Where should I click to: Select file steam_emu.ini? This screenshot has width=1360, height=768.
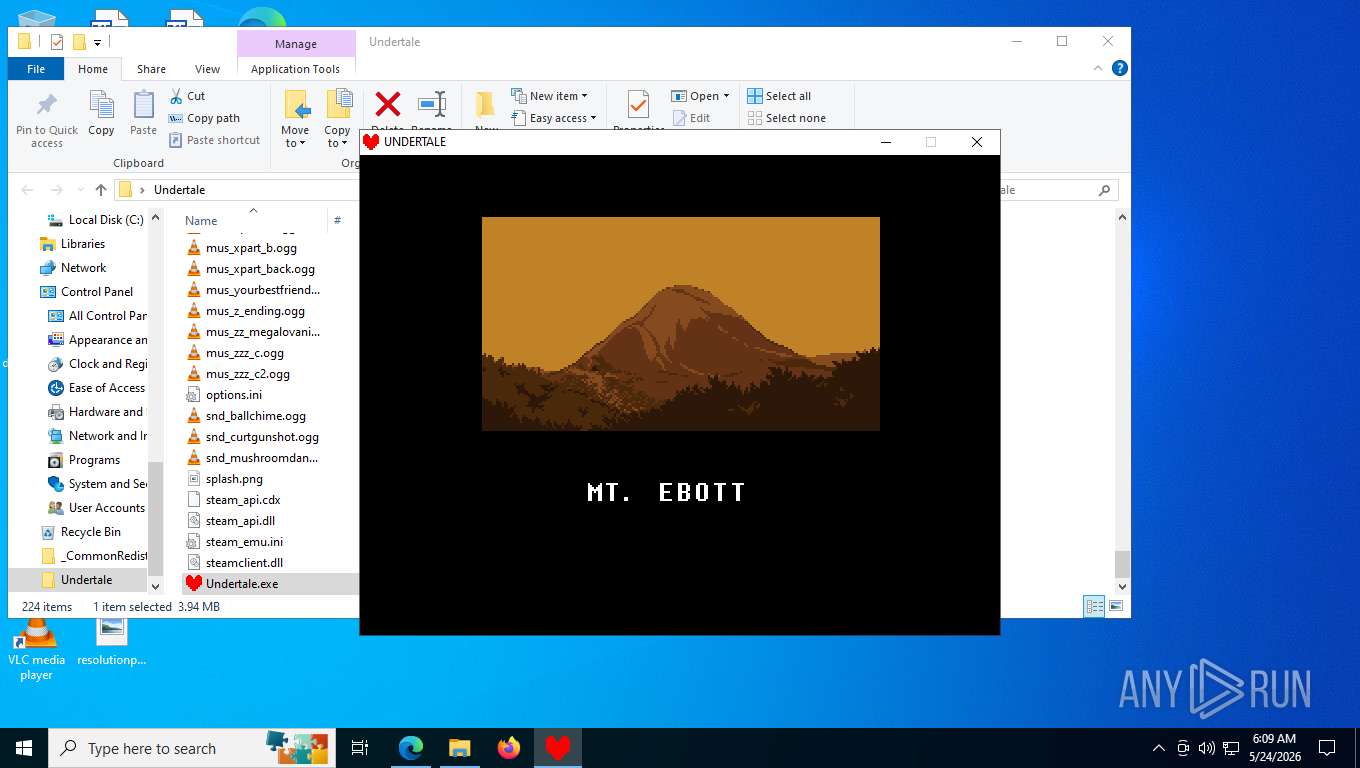click(x=234, y=542)
